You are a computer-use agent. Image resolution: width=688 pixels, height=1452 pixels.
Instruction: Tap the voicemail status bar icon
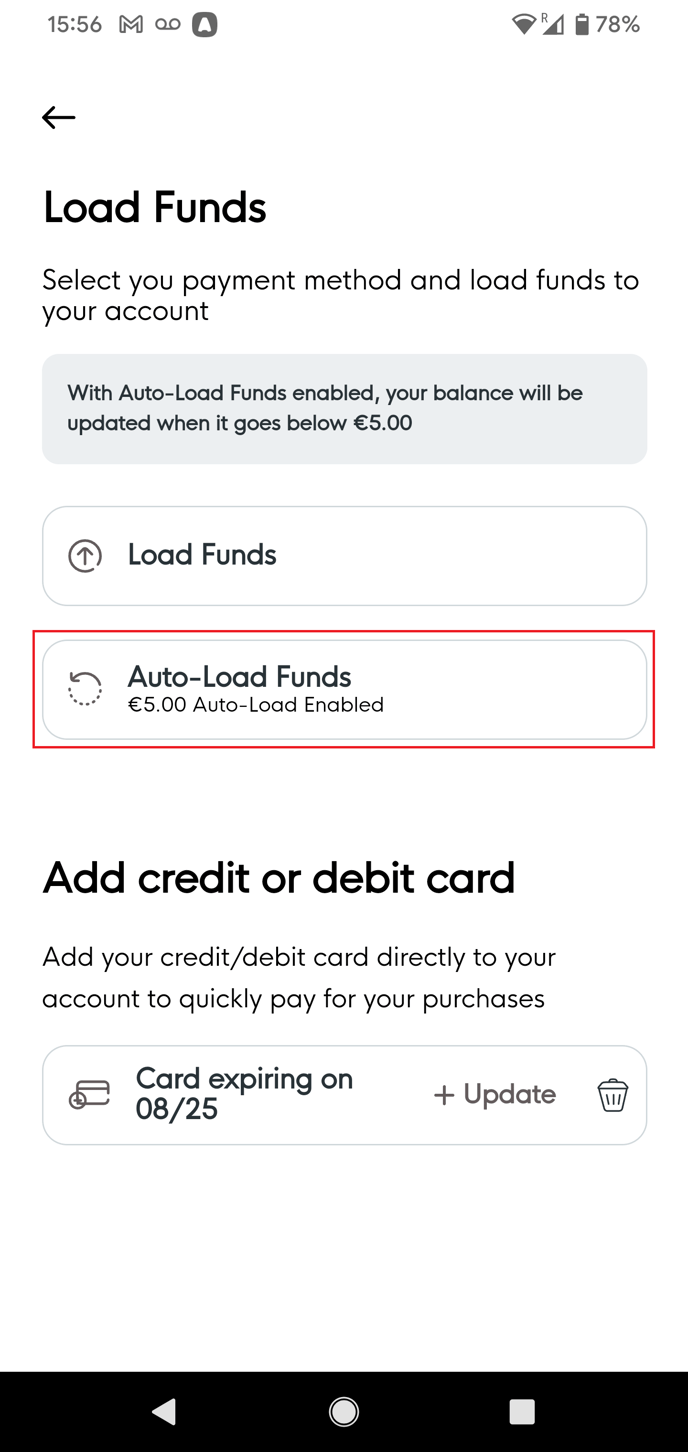(x=168, y=25)
